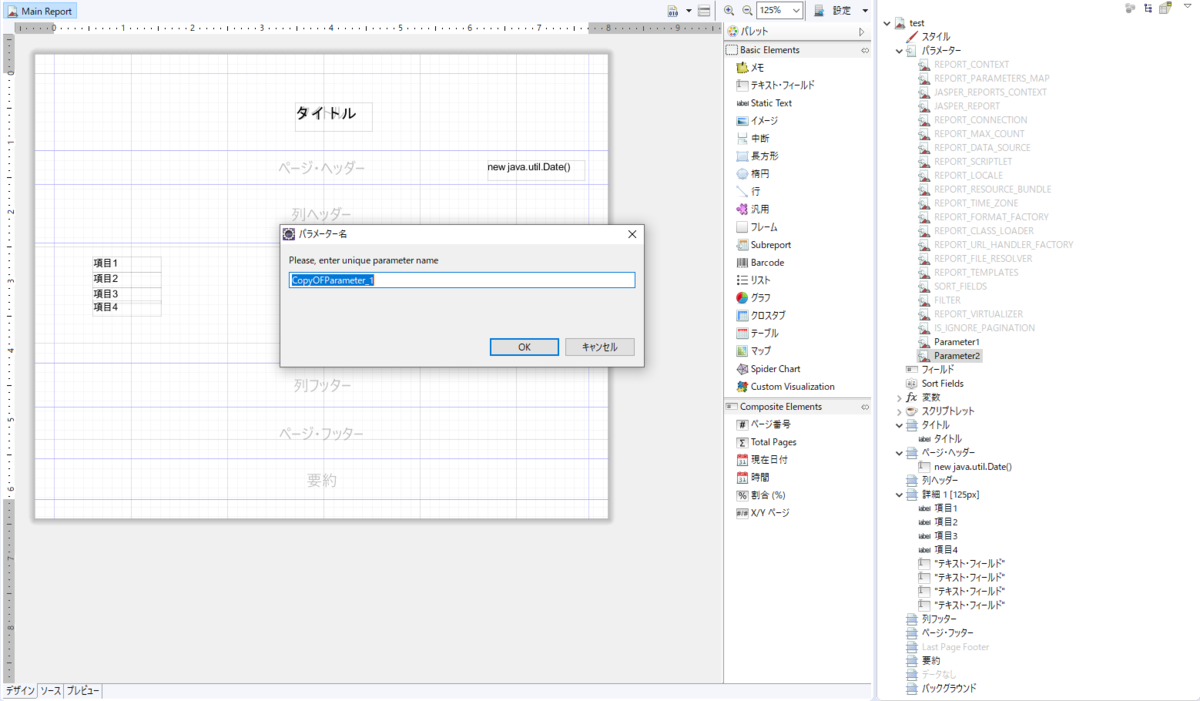The height and width of the screenshot is (701, 1200).
Task: Select the Total Pages composite element
Action: [x=766, y=442]
